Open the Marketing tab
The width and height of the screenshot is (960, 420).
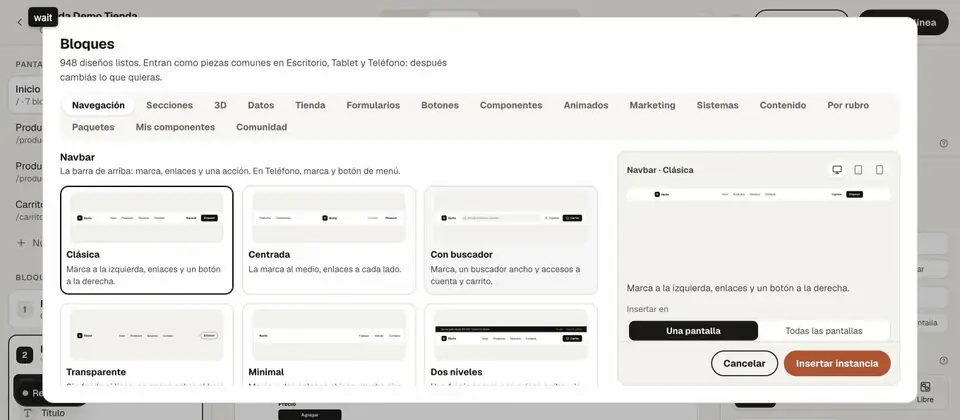[652, 105]
